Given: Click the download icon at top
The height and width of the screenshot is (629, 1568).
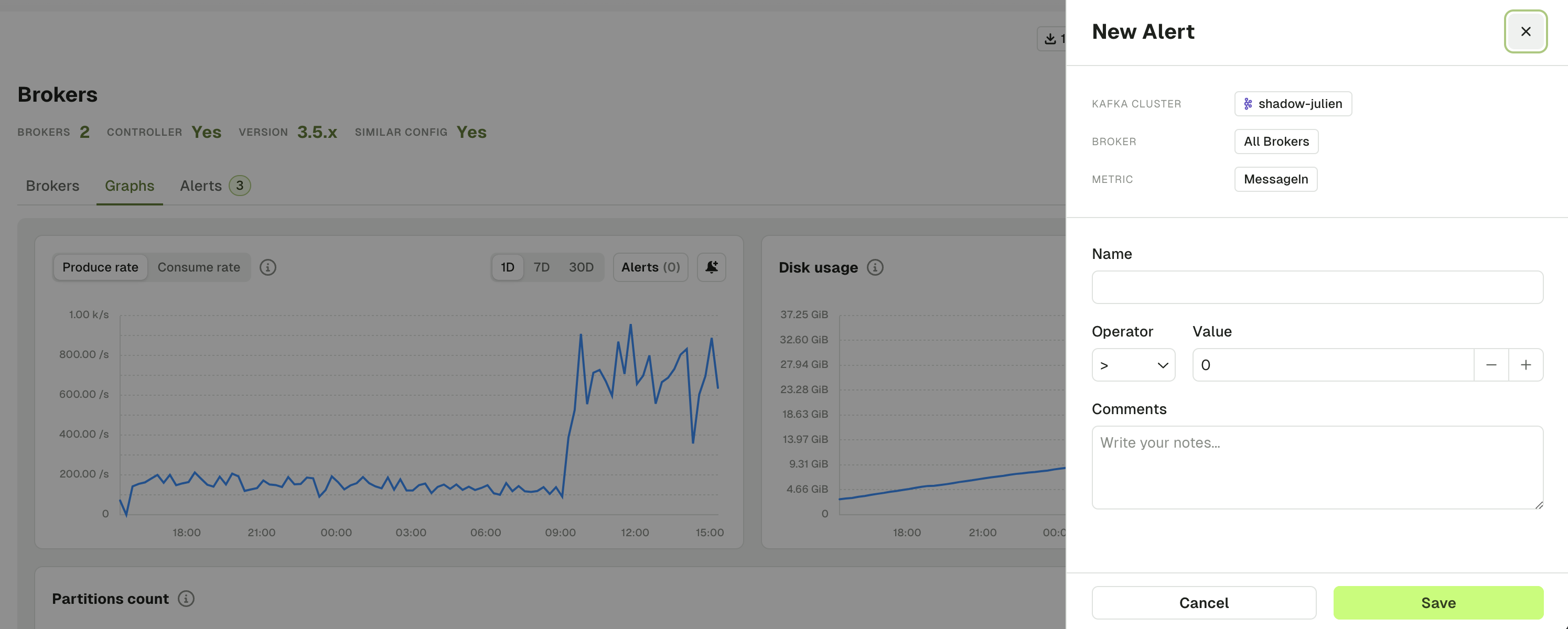Looking at the screenshot, I should point(1050,39).
